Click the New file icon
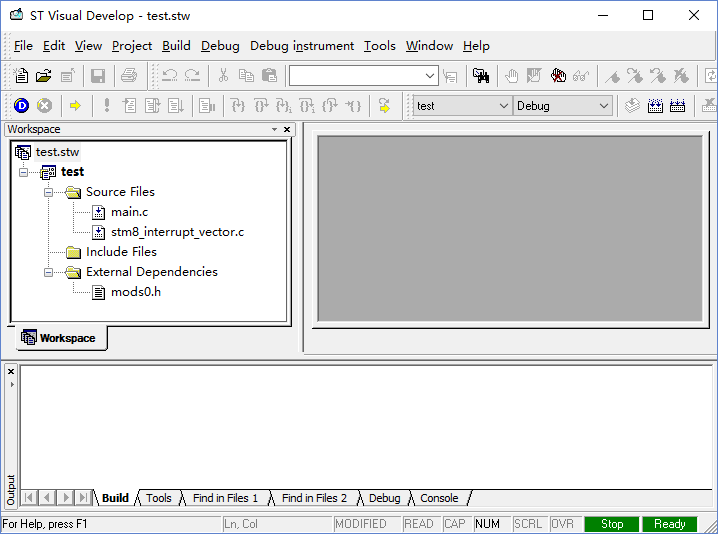 (21, 76)
